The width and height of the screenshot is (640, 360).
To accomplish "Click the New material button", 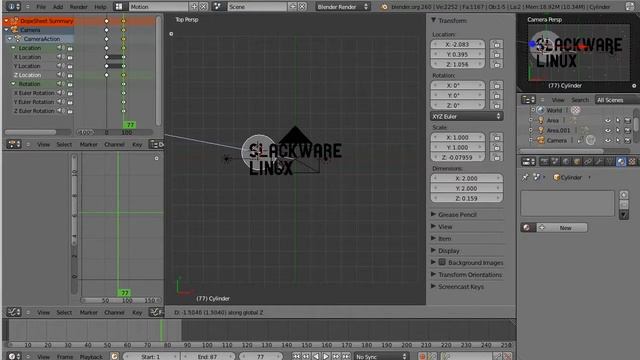I will [x=562, y=227].
